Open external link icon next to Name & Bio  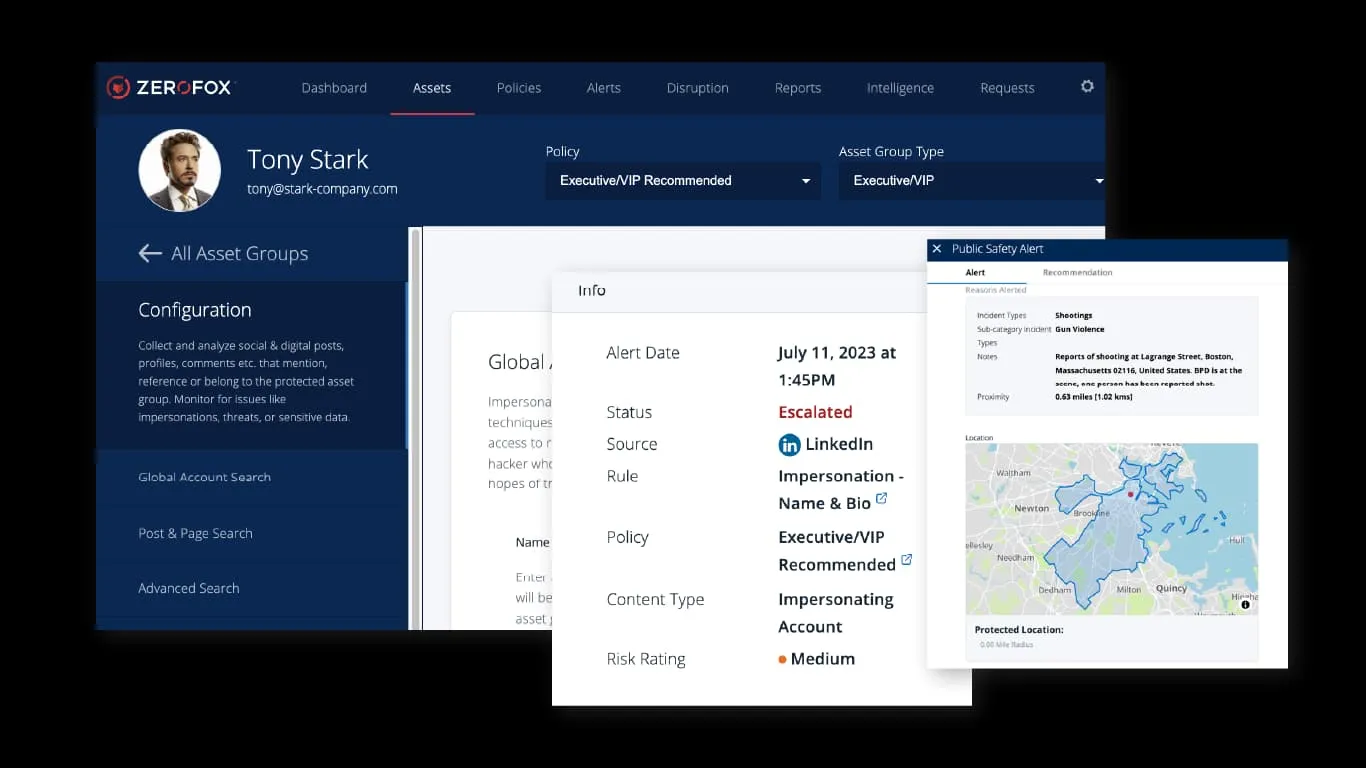881,498
